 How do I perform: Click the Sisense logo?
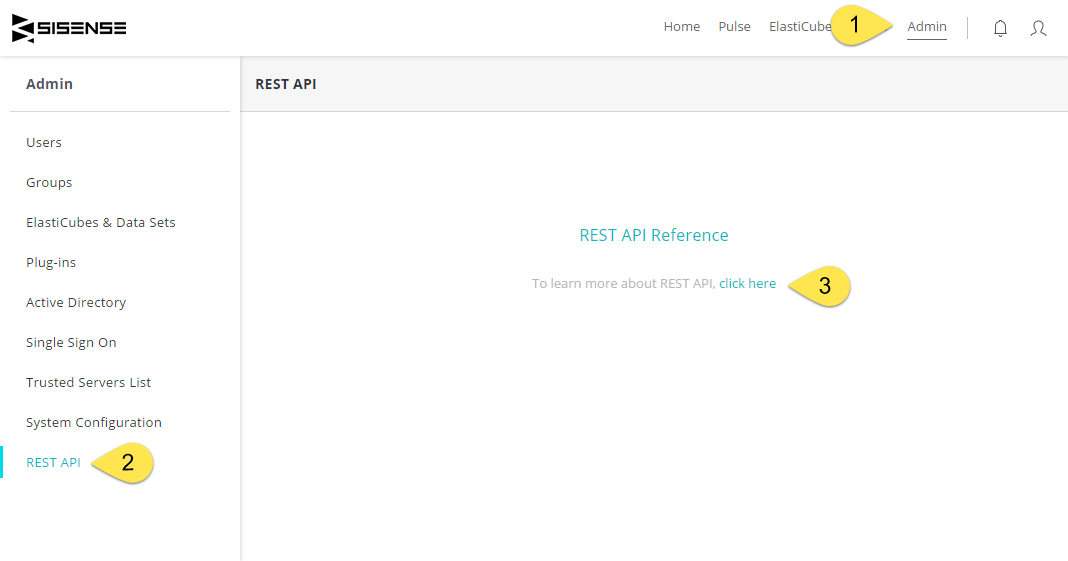point(69,28)
